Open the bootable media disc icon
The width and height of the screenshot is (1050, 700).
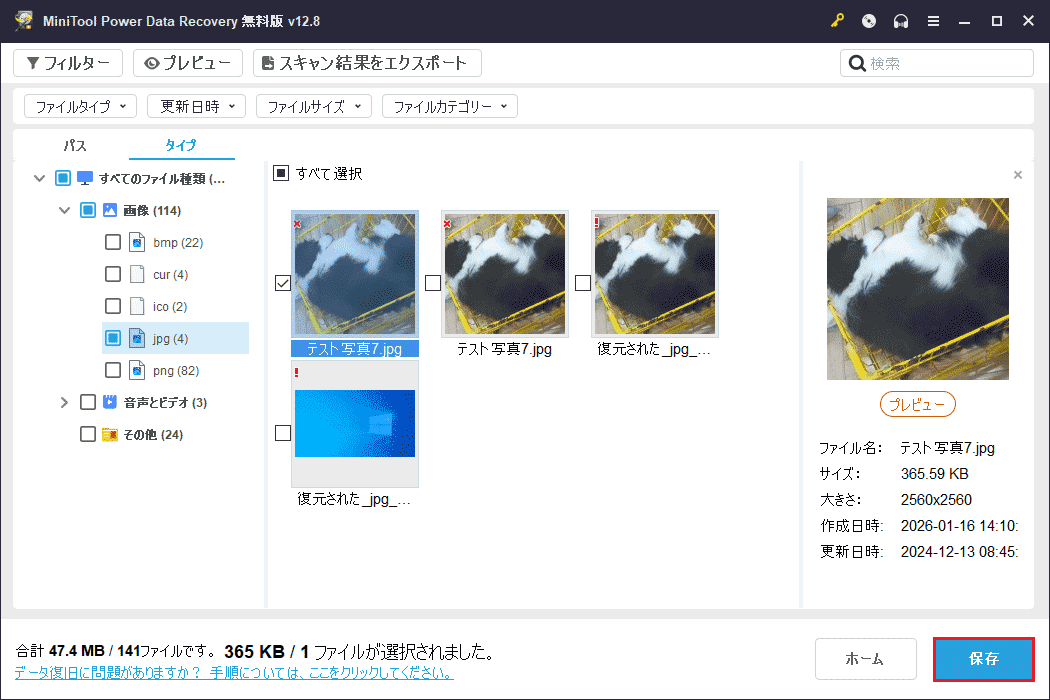tap(869, 20)
